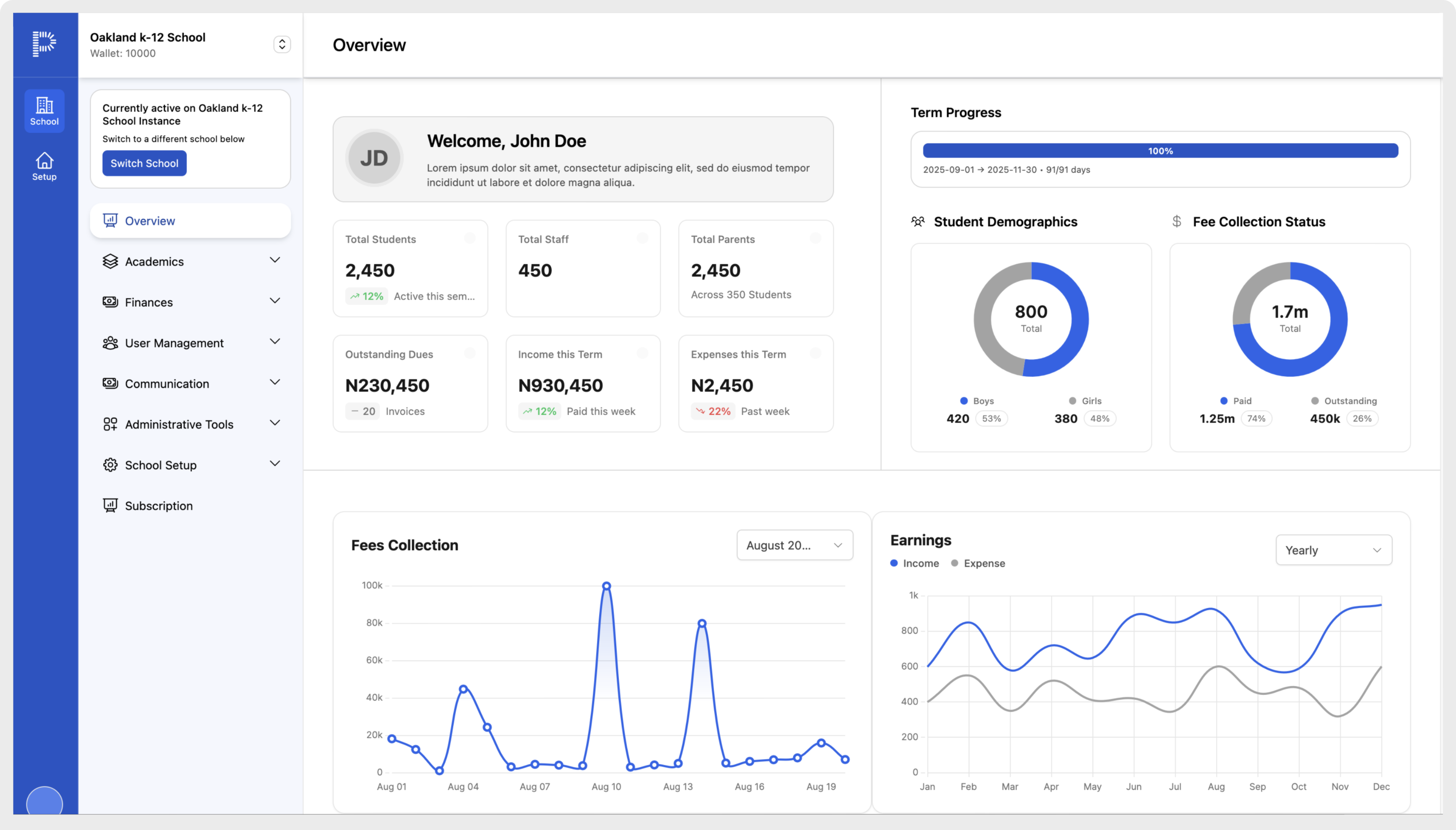1456x830 pixels.
Task: Open the August month dropdown in Fees Collection
Action: click(794, 545)
